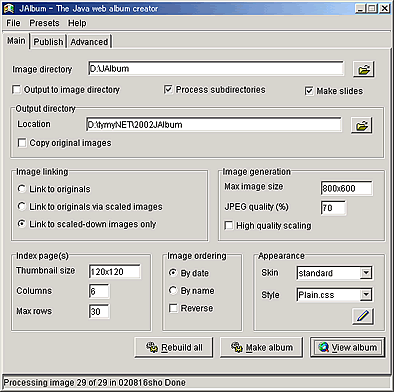
Task: Switch to the Advanced tab
Action: point(89,42)
